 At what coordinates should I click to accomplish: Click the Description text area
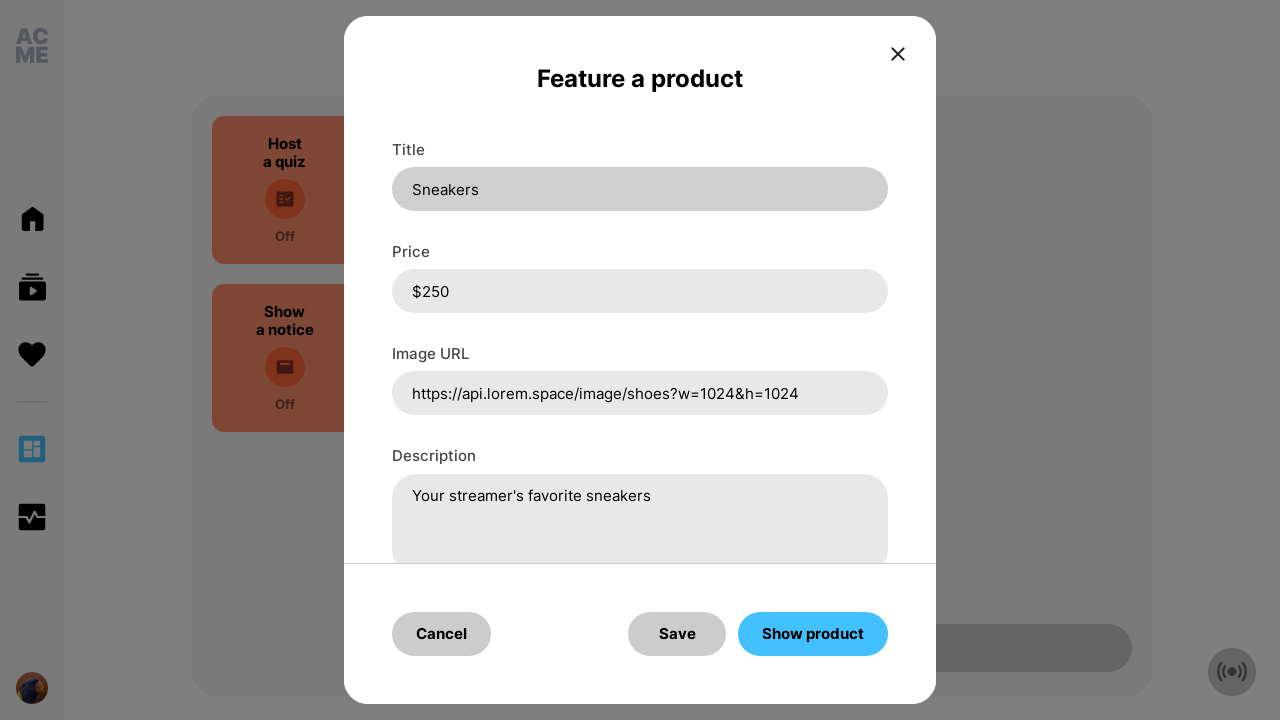[640, 519]
